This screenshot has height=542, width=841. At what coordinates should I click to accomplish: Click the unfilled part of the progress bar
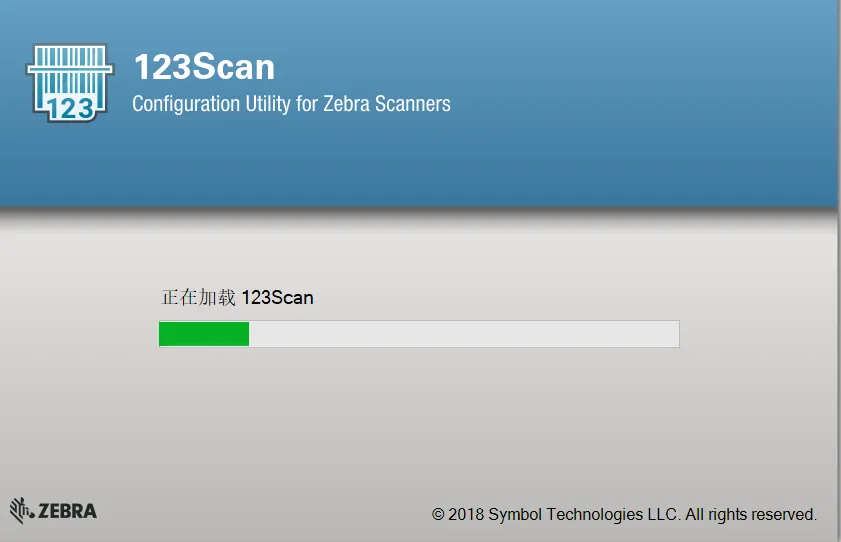[460, 334]
